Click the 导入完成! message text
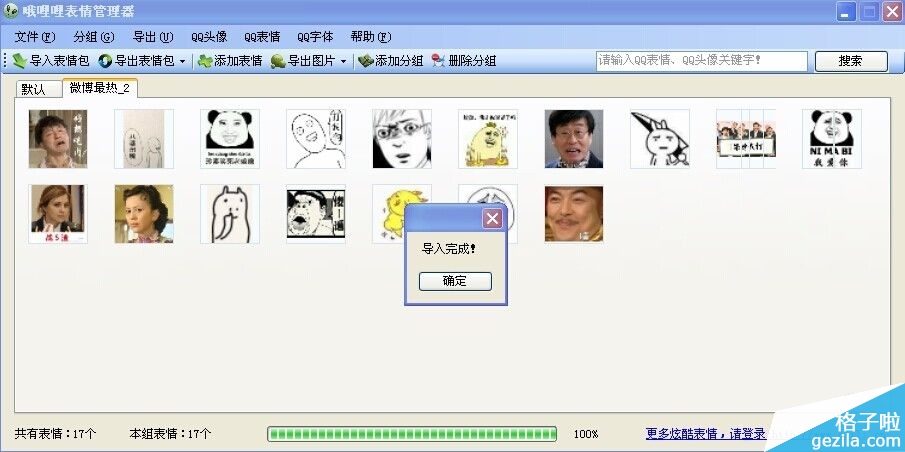905x452 pixels. point(449,249)
